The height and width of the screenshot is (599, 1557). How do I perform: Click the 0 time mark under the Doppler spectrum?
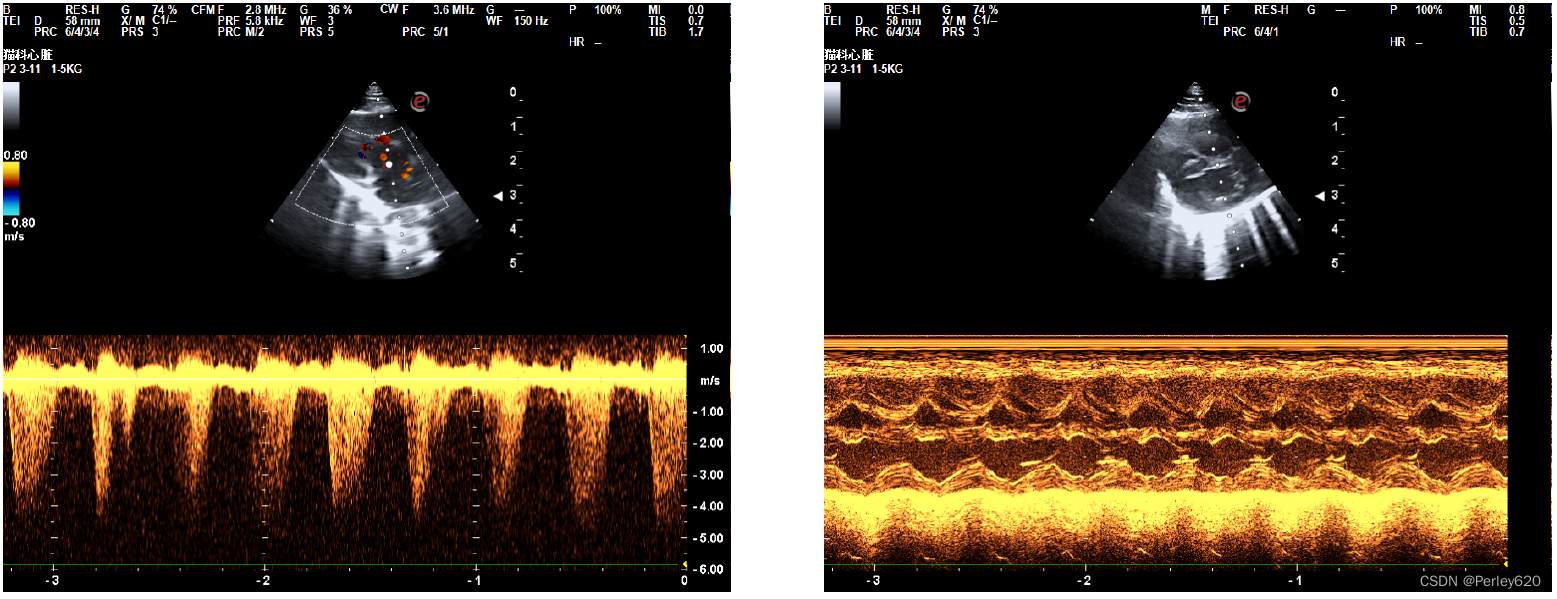pyautogui.click(x=684, y=581)
